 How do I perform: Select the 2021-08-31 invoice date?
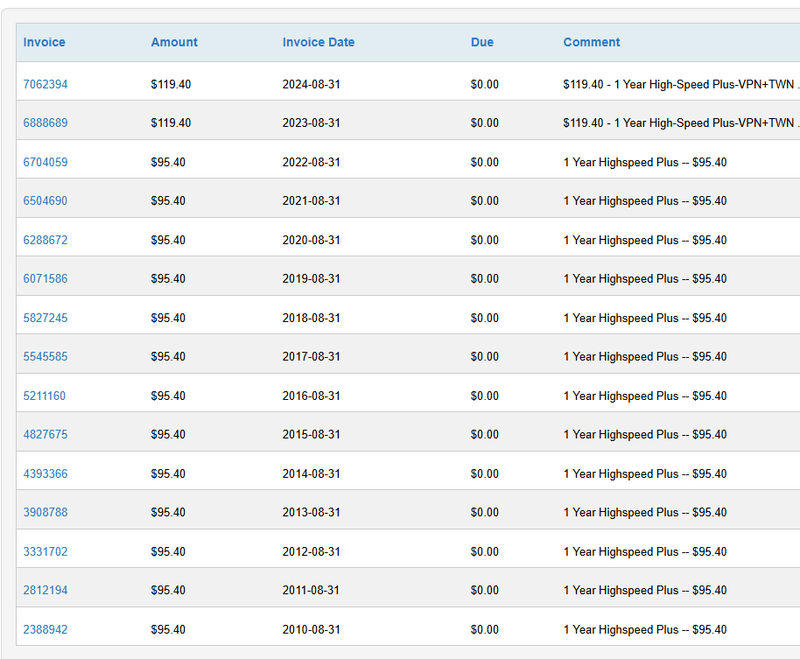pyautogui.click(x=311, y=201)
